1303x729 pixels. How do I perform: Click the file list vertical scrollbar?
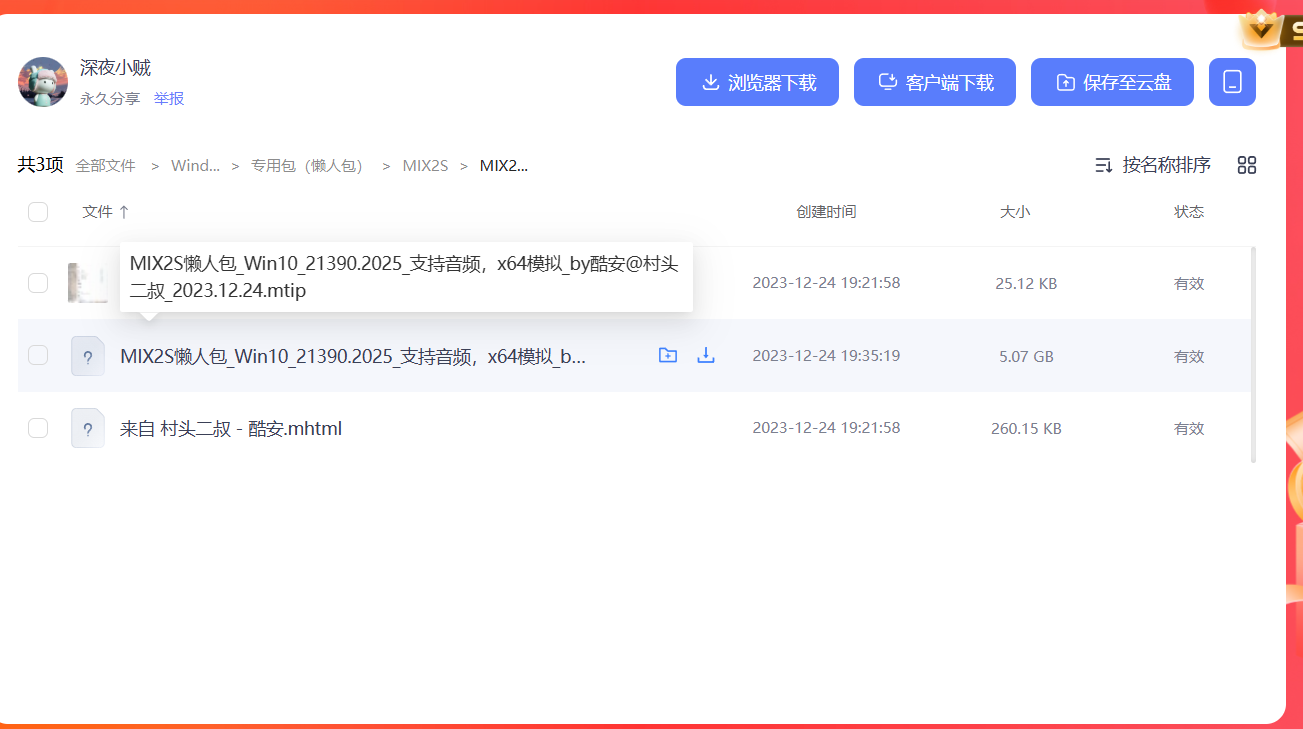click(x=1254, y=355)
